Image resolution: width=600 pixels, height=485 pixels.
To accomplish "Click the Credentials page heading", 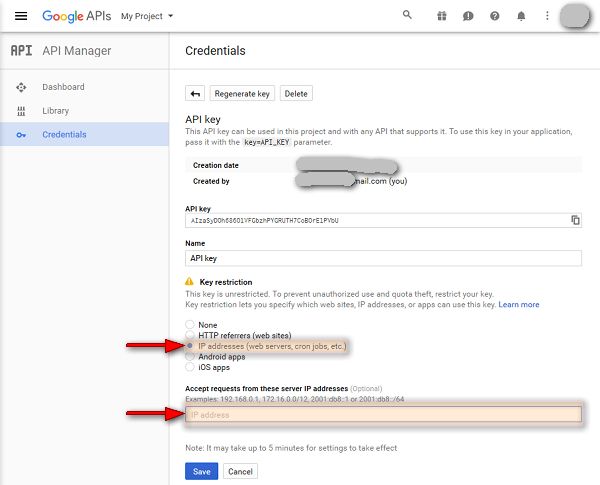I will 215,51.
